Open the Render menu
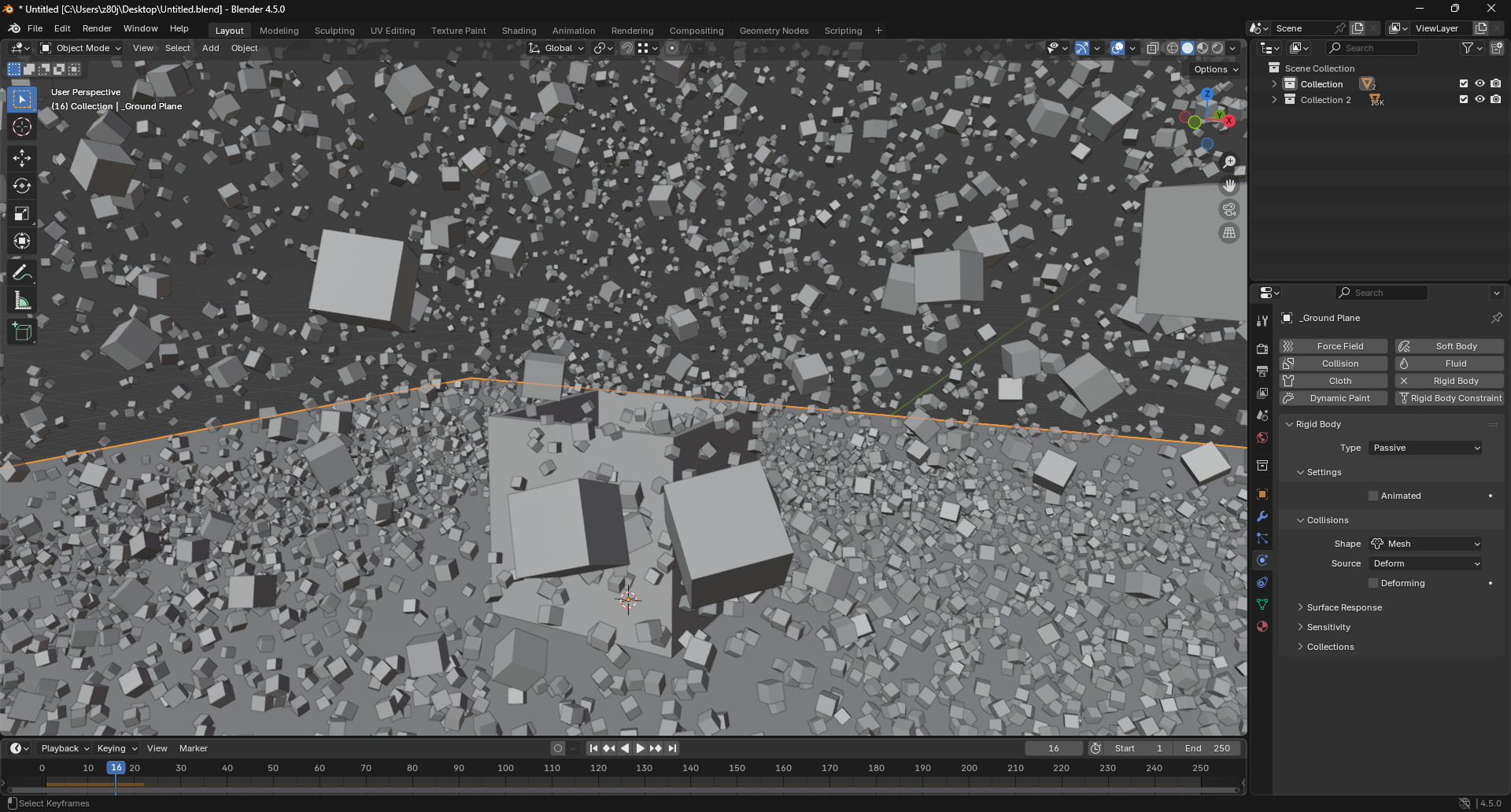This screenshot has width=1511, height=812. 97,28
